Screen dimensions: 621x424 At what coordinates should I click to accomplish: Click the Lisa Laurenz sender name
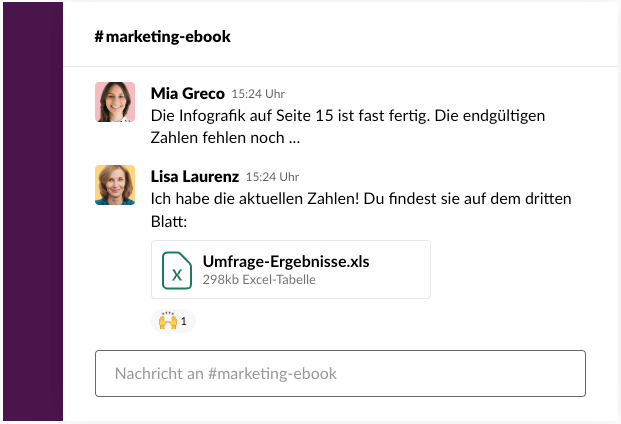[194, 176]
